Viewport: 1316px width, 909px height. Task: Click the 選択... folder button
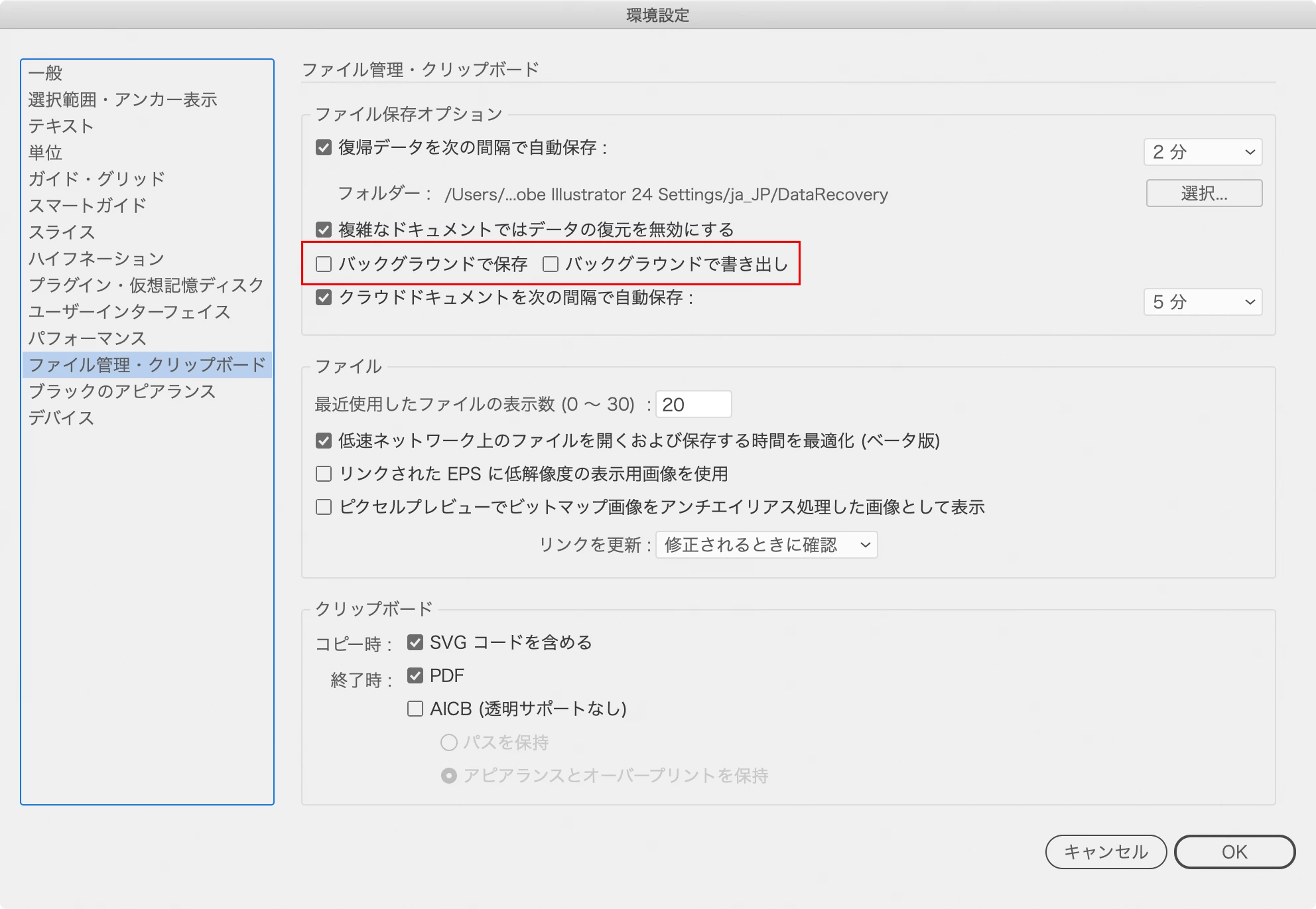[x=1204, y=193]
